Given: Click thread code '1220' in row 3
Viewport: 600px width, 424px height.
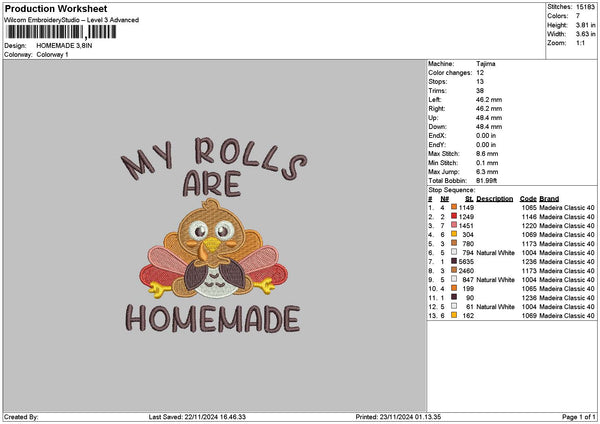Looking at the screenshot, I should coord(529,225).
